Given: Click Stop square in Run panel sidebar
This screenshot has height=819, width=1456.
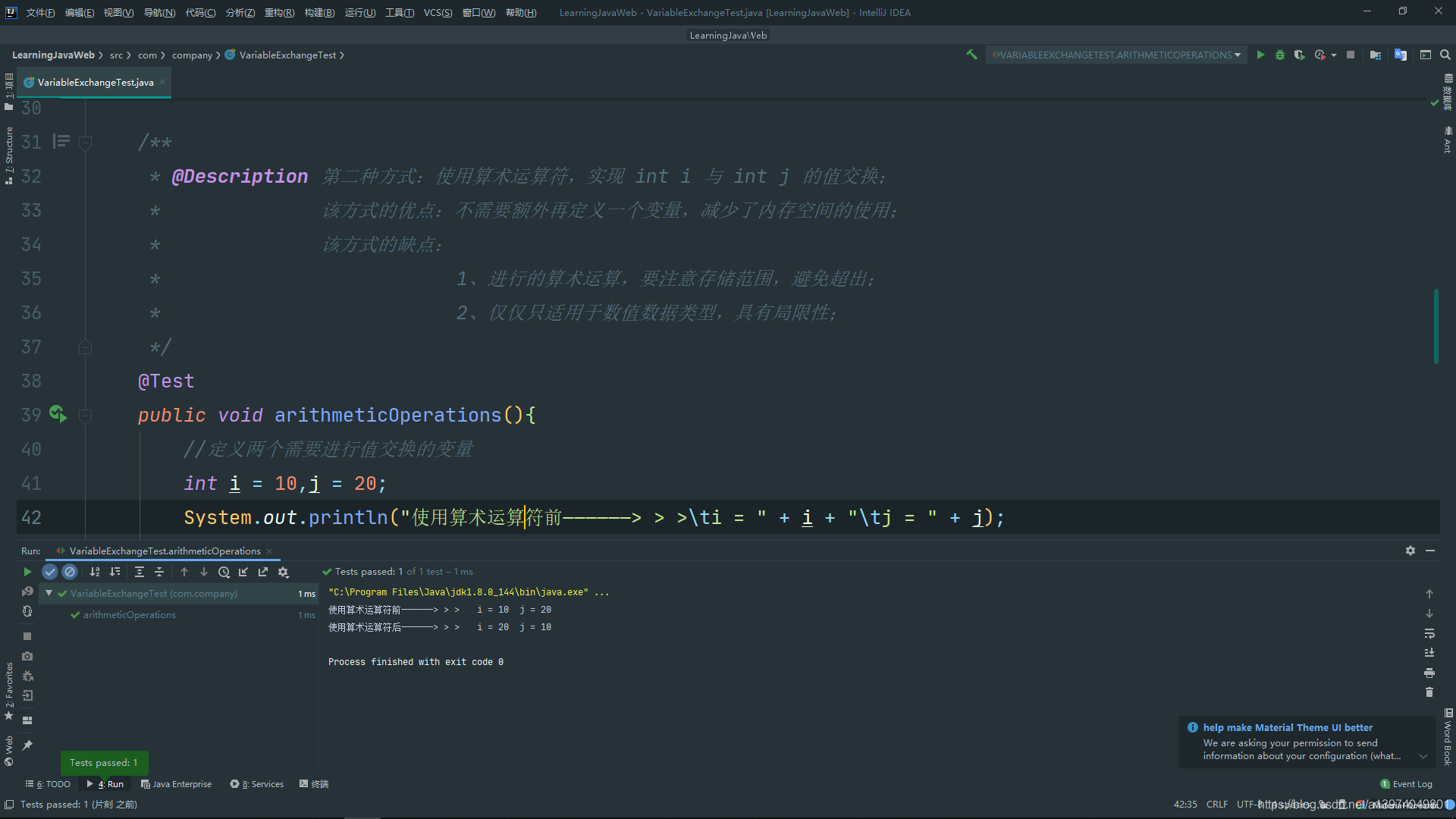Looking at the screenshot, I should point(27,636).
